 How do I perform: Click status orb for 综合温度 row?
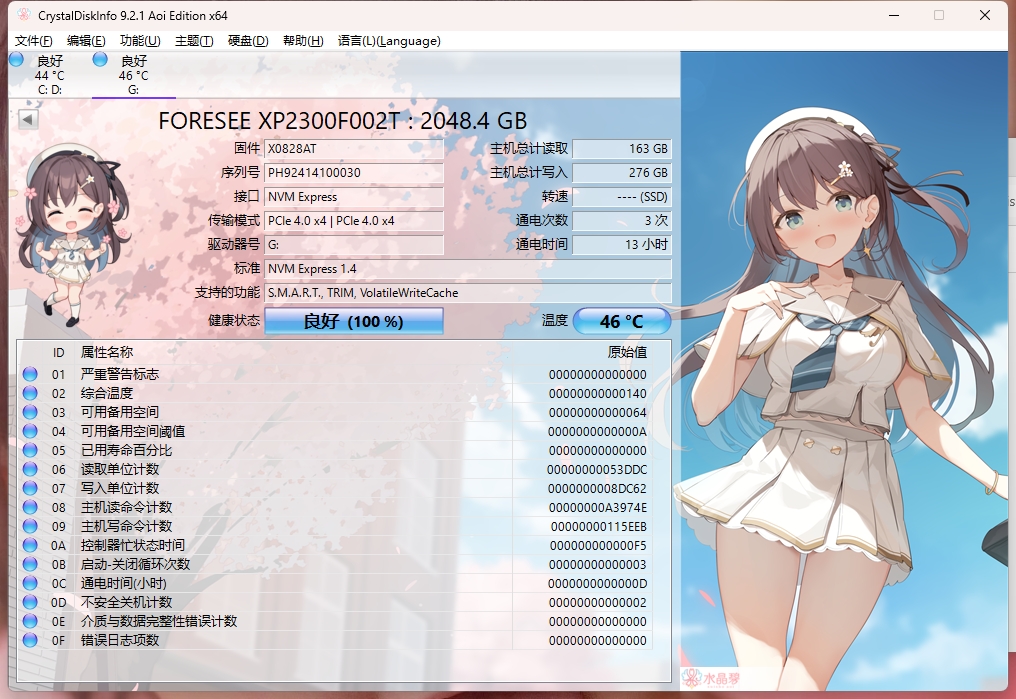pyautogui.click(x=30, y=394)
